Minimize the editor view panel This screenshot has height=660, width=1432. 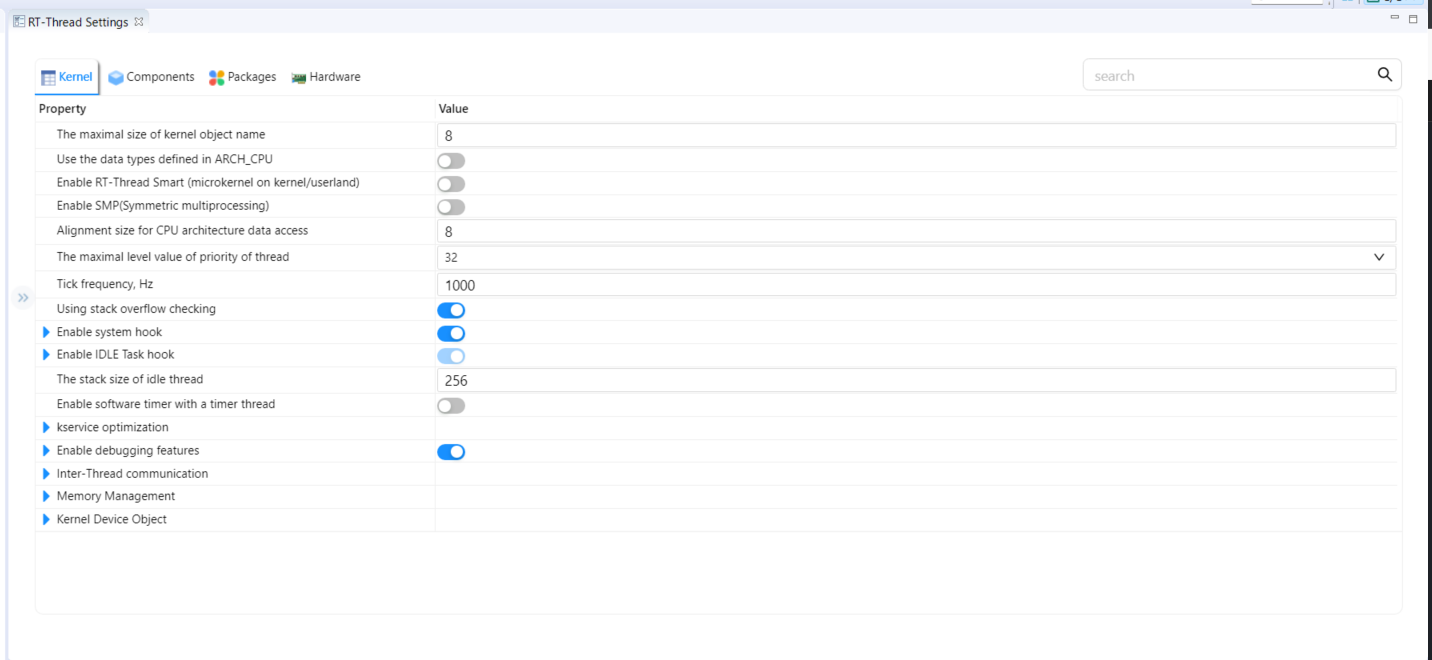[1394, 19]
